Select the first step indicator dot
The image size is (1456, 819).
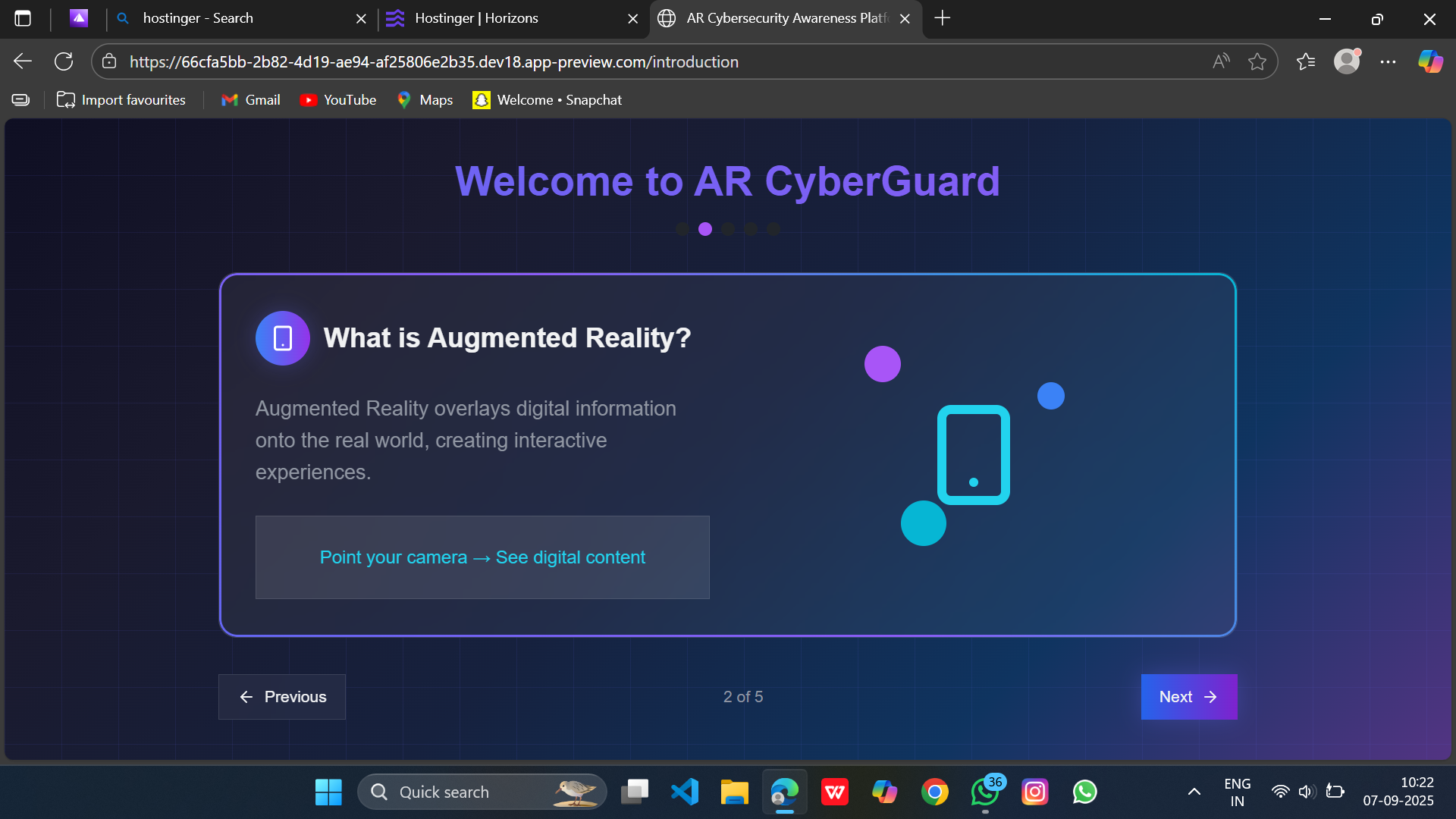682,229
